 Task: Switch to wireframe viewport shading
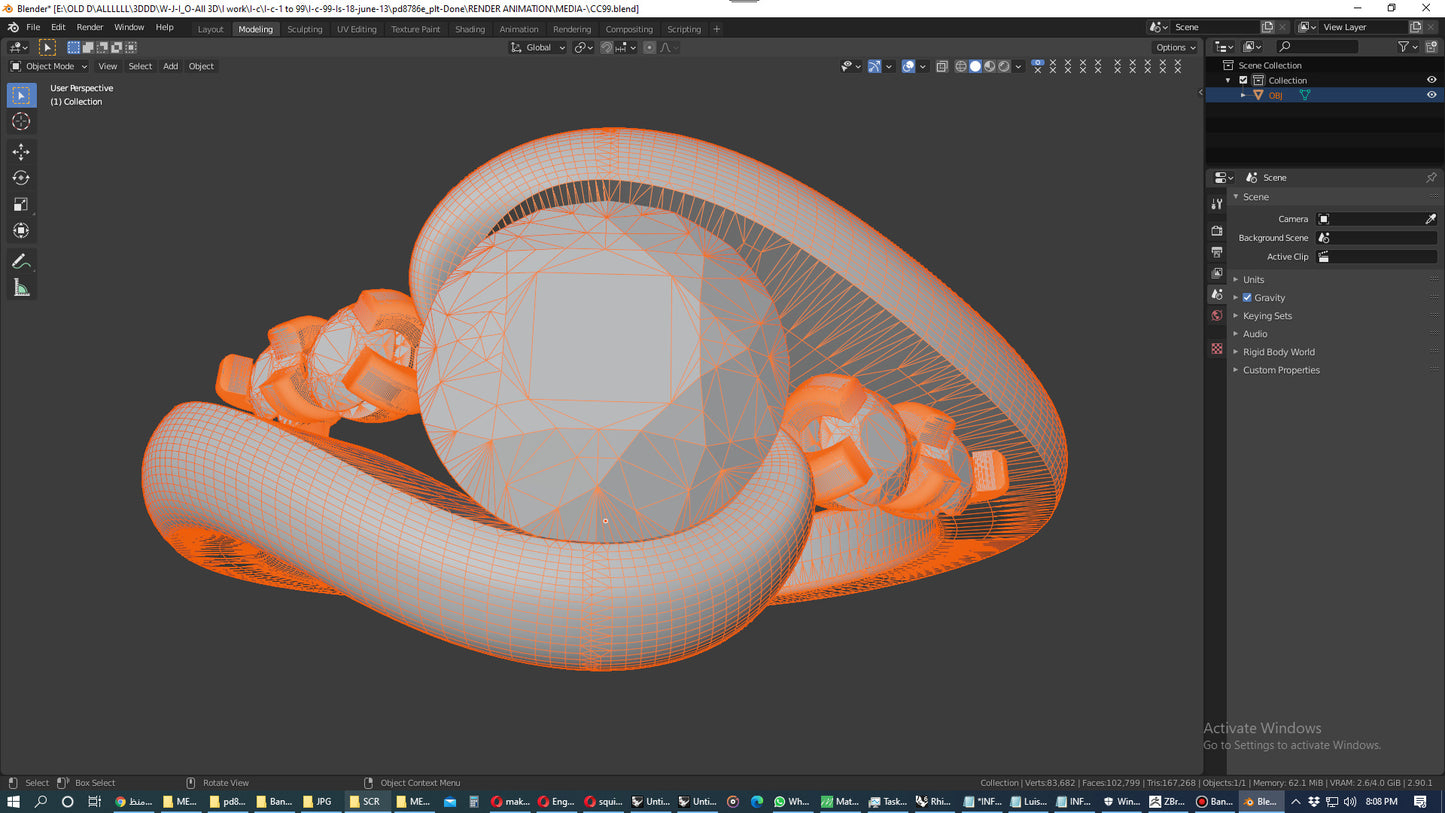tap(961, 67)
